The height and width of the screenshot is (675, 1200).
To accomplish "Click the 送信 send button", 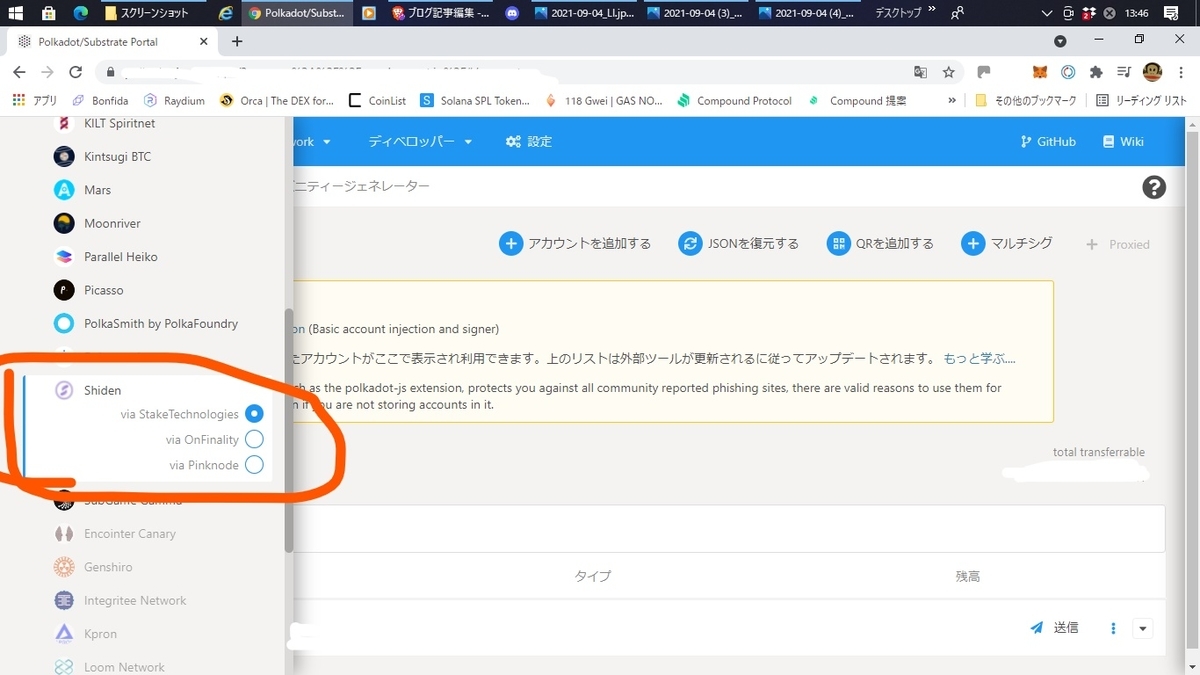I will click(x=1055, y=628).
